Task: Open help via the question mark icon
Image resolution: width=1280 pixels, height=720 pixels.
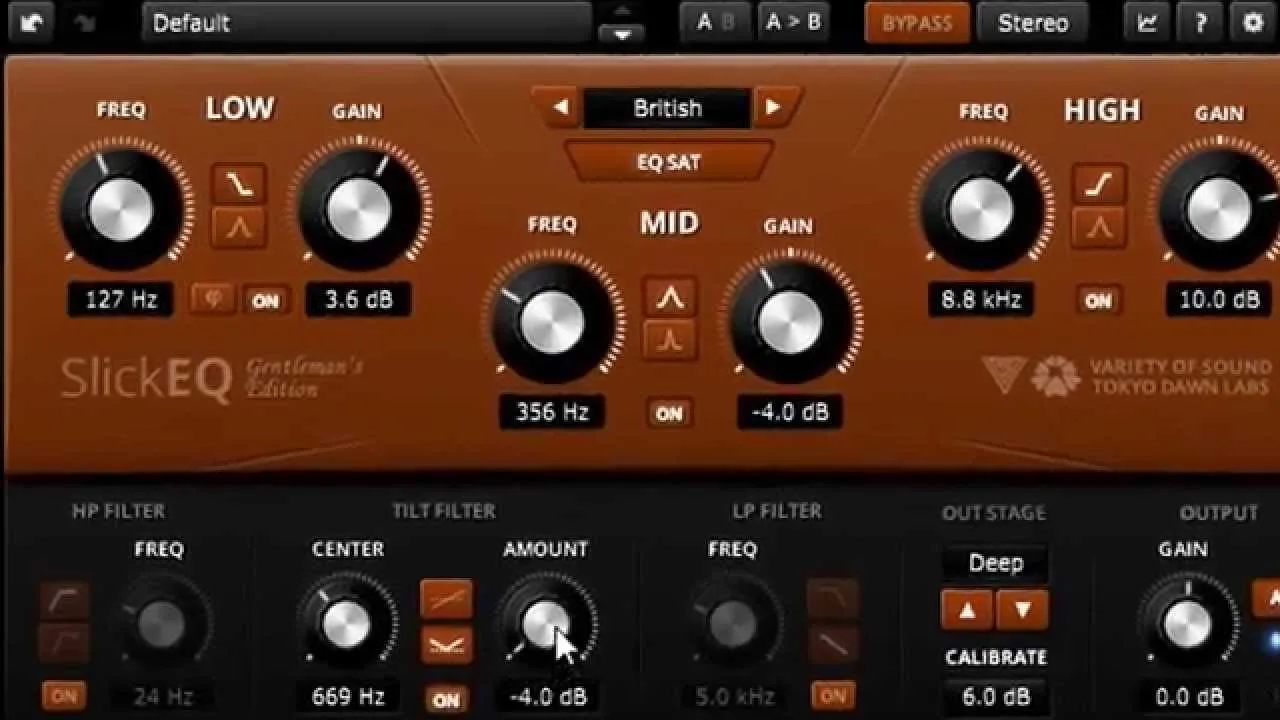Action: point(1200,22)
